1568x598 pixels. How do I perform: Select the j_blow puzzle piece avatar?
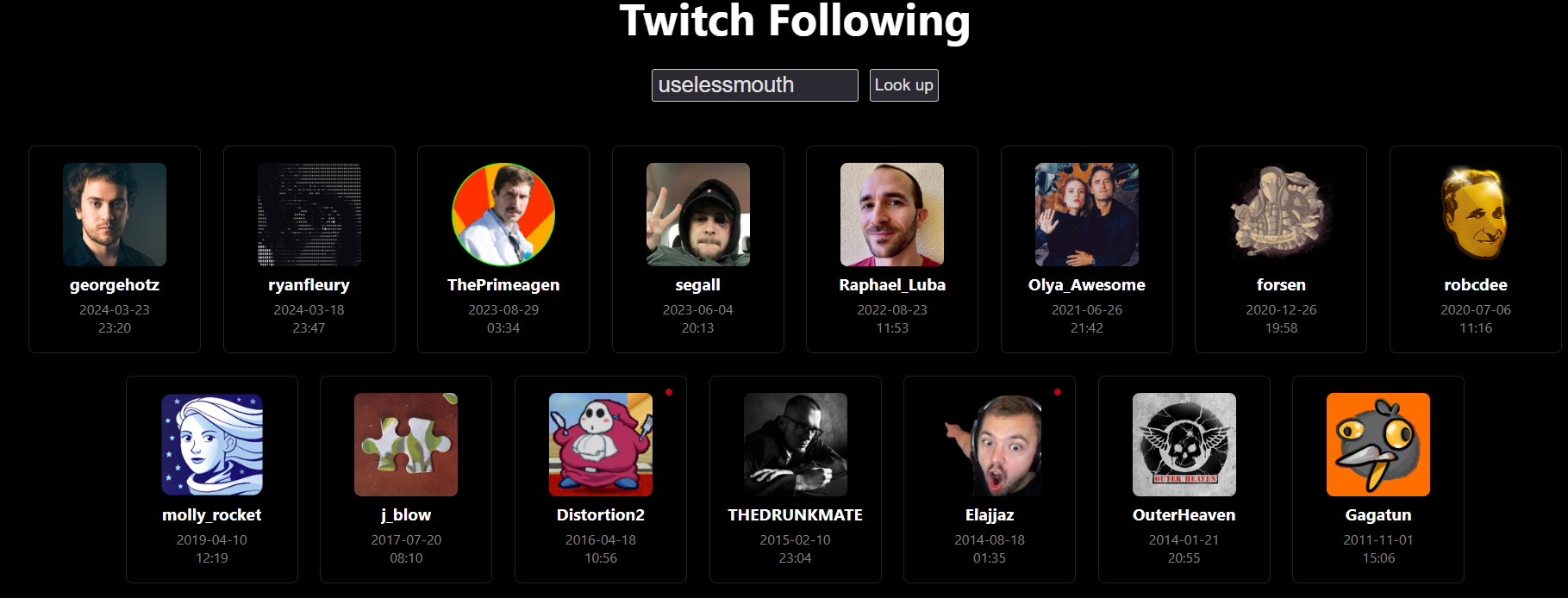tap(406, 445)
